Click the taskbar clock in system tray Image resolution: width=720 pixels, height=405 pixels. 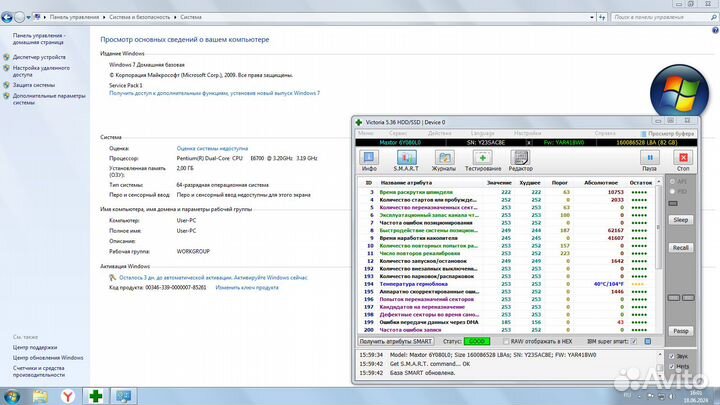[x=696, y=397]
